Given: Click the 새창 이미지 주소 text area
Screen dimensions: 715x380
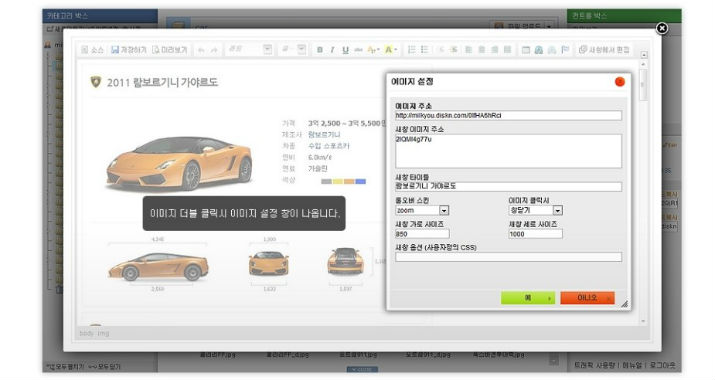Looking at the screenshot, I should (508, 151).
